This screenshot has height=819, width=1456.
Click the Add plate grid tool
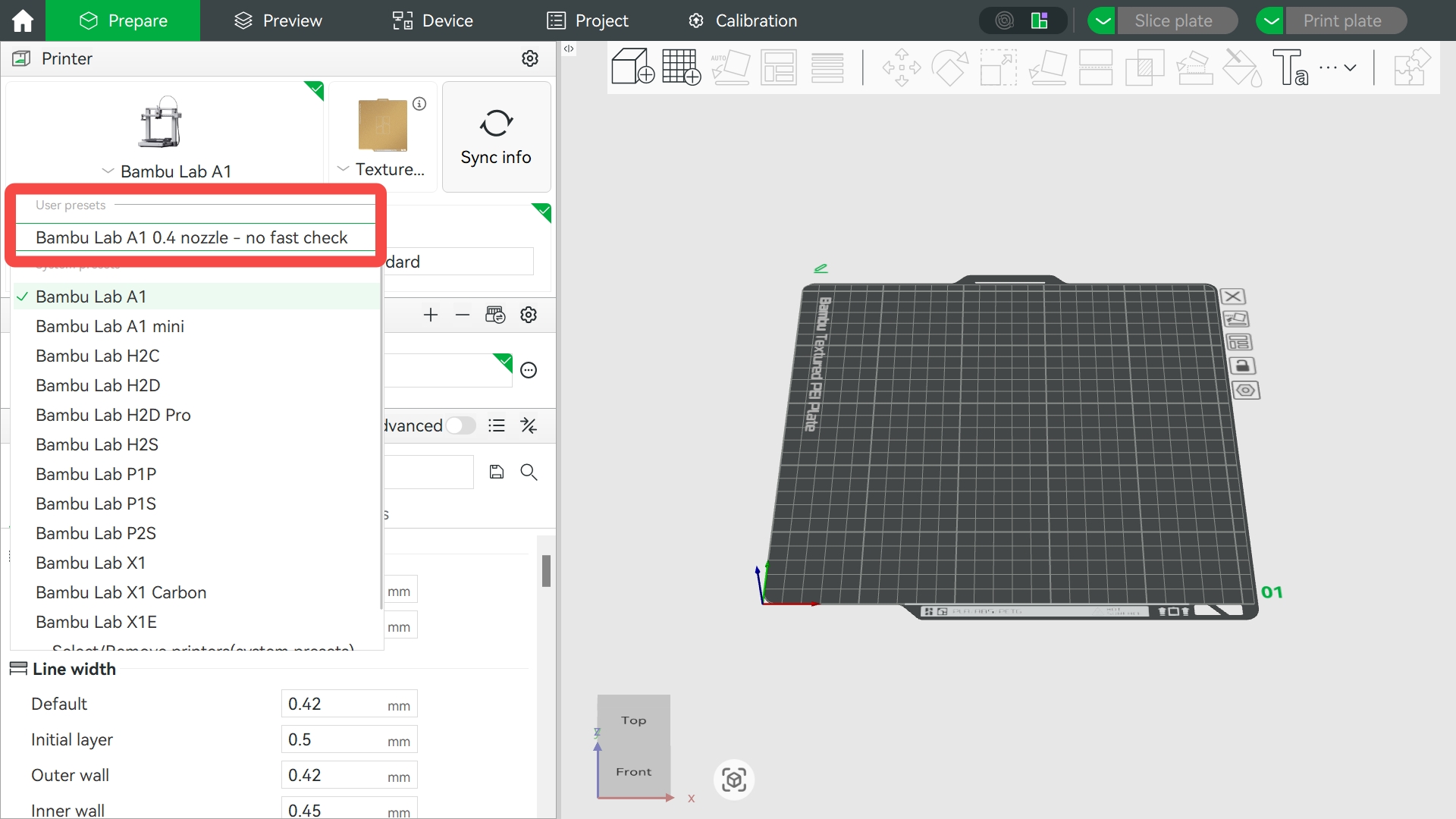click(681, 67)
